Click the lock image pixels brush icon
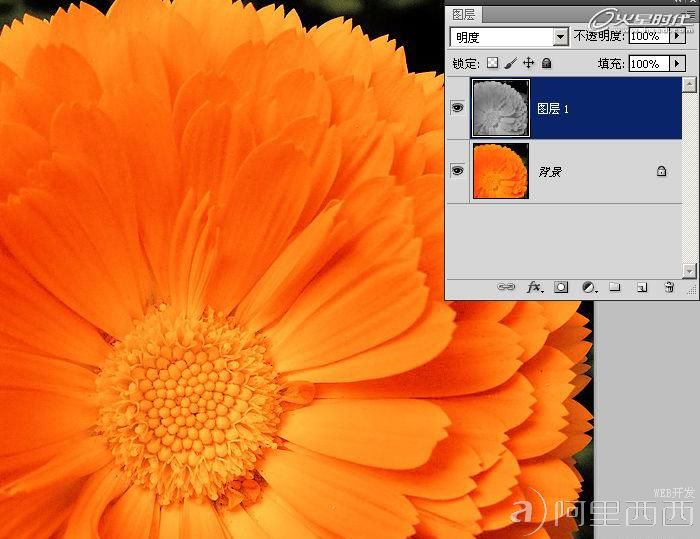 coord(510,63)
